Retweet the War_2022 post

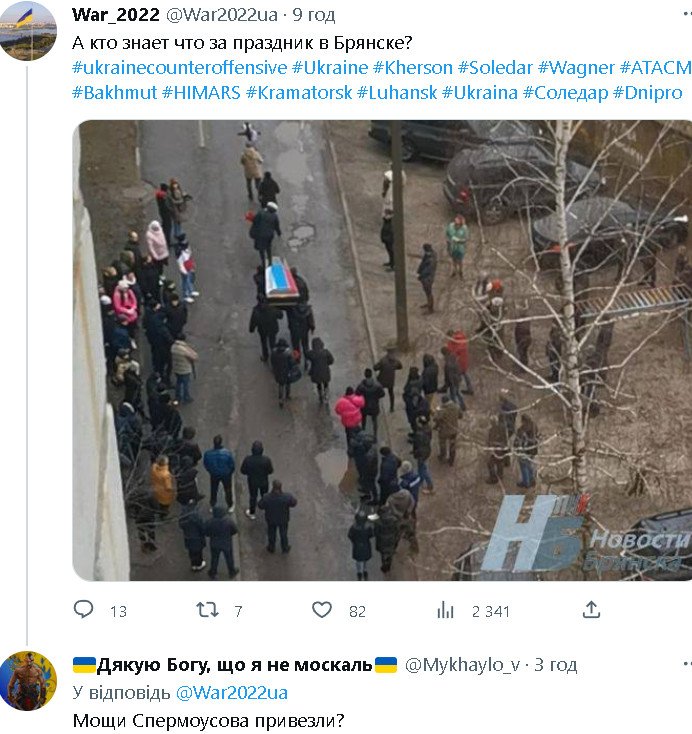tap(207, 609)
